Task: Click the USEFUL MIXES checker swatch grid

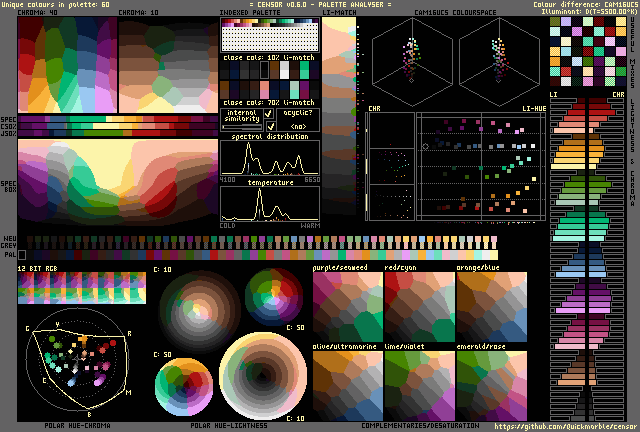Action: coord(588,51)
